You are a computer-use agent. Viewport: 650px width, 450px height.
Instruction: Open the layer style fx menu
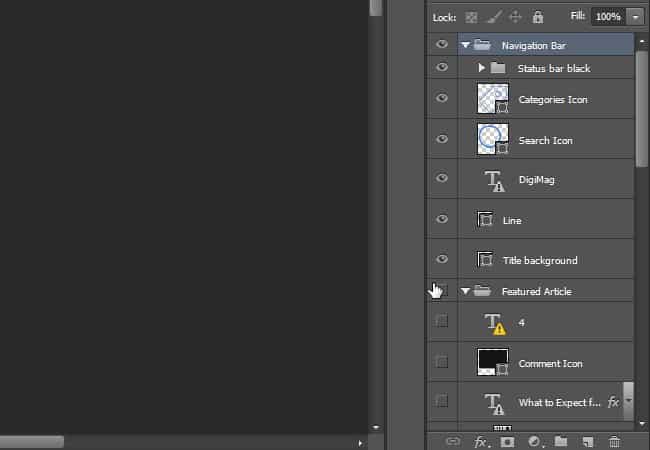click(x=481, y=442)
